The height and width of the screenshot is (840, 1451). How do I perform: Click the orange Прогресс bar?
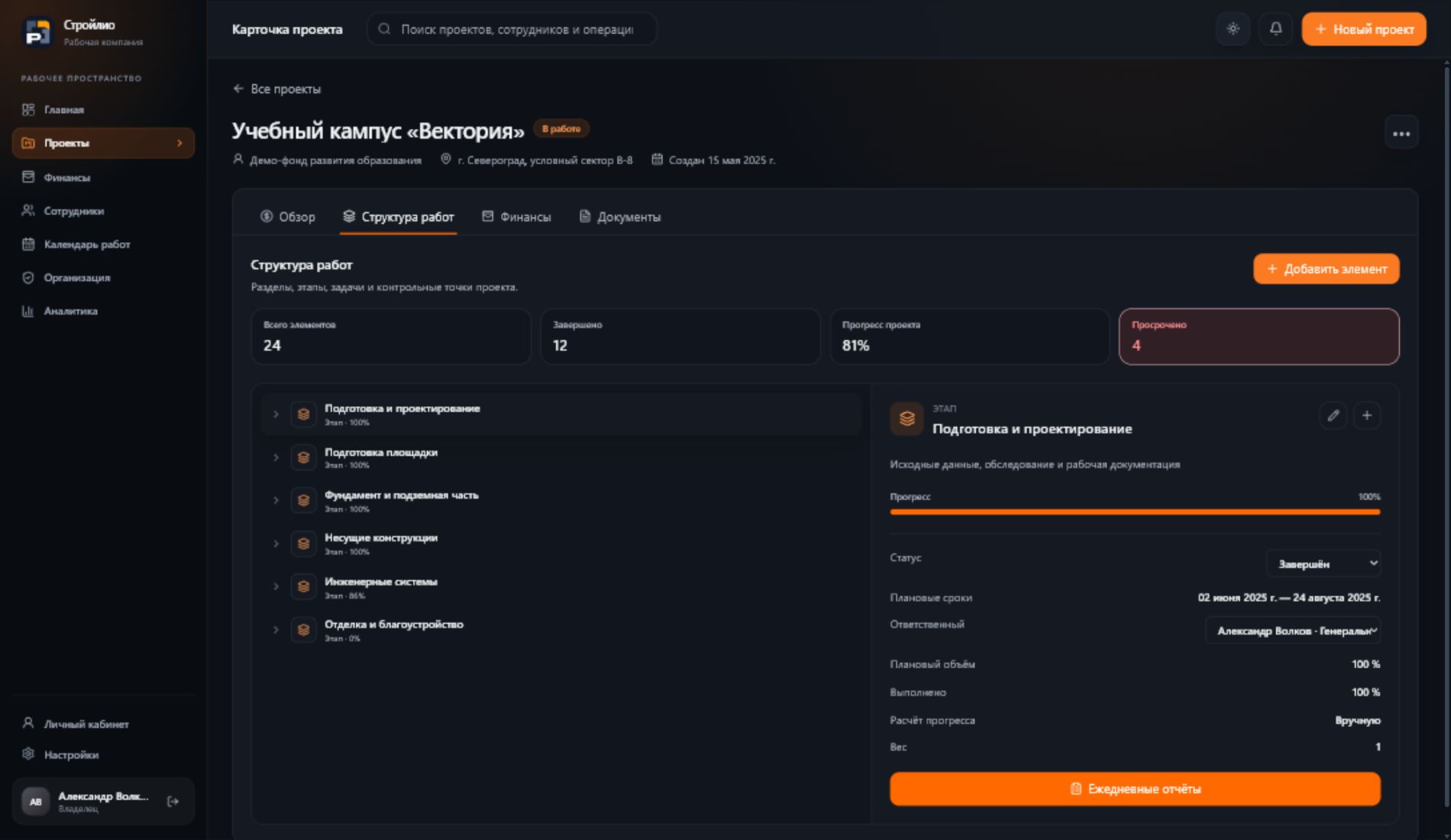(1135, 512)
